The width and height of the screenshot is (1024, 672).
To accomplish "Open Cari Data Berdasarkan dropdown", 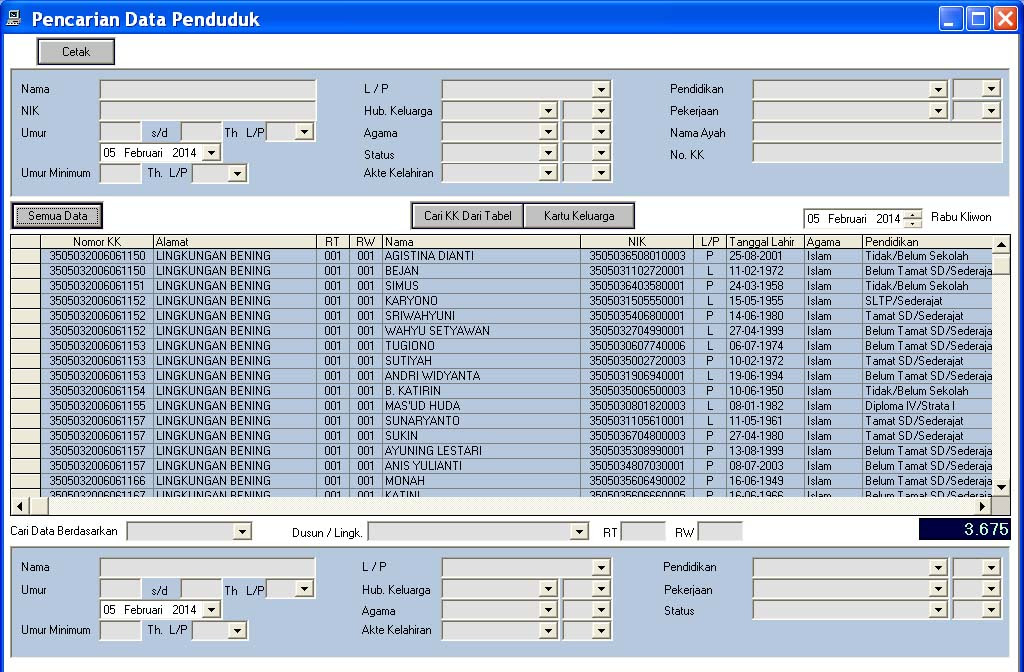I will 242,532.
